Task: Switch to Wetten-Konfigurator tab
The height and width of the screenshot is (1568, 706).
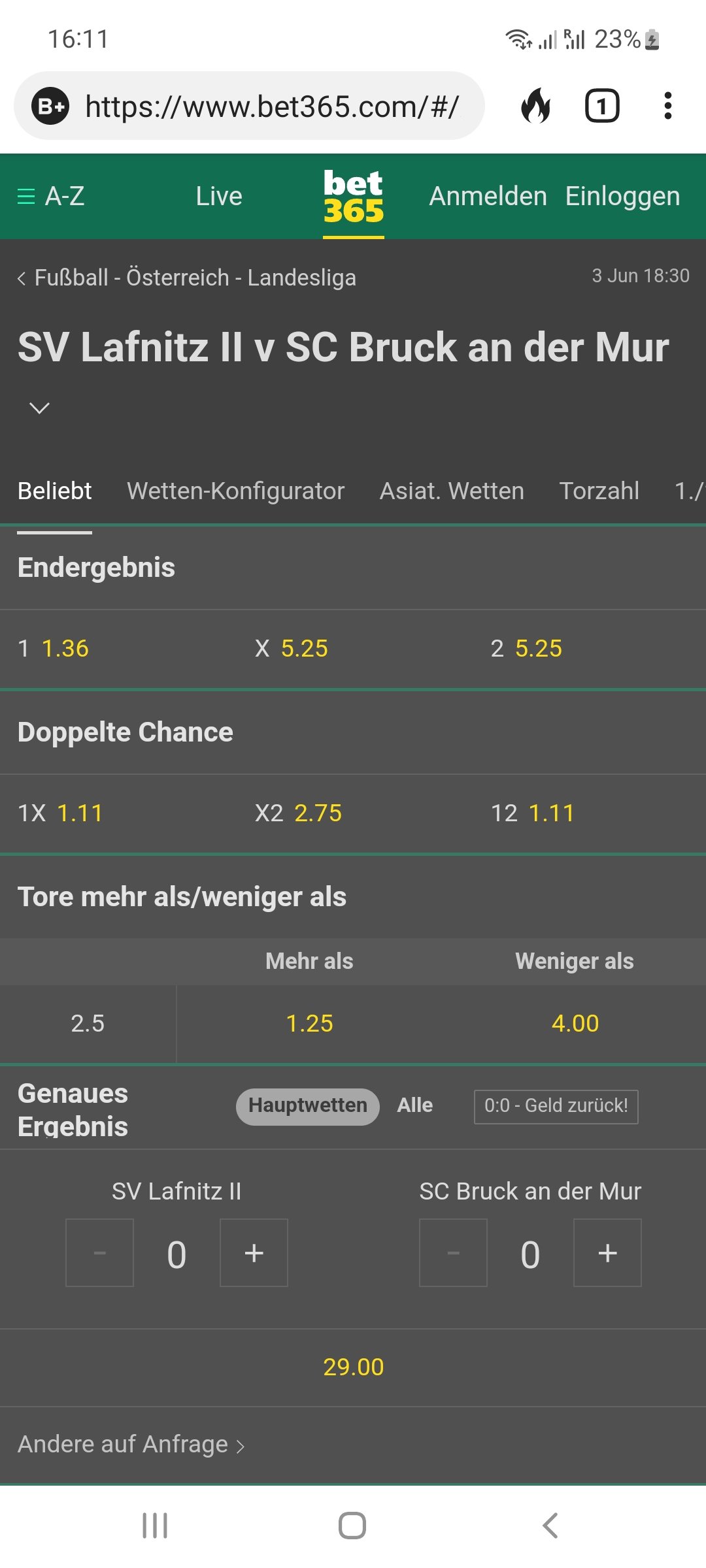Action: (x=235, y=491)
